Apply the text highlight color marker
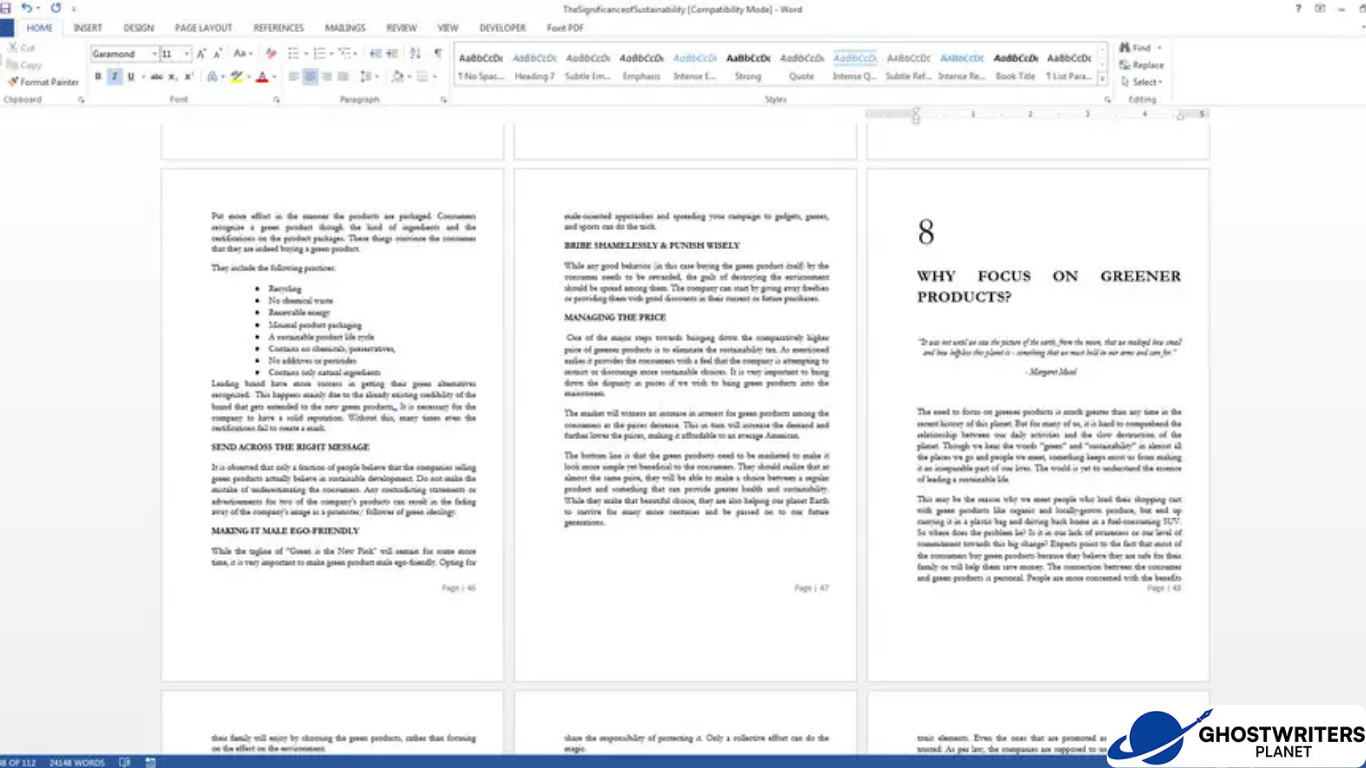1366x768 pixels. point(236,77)
